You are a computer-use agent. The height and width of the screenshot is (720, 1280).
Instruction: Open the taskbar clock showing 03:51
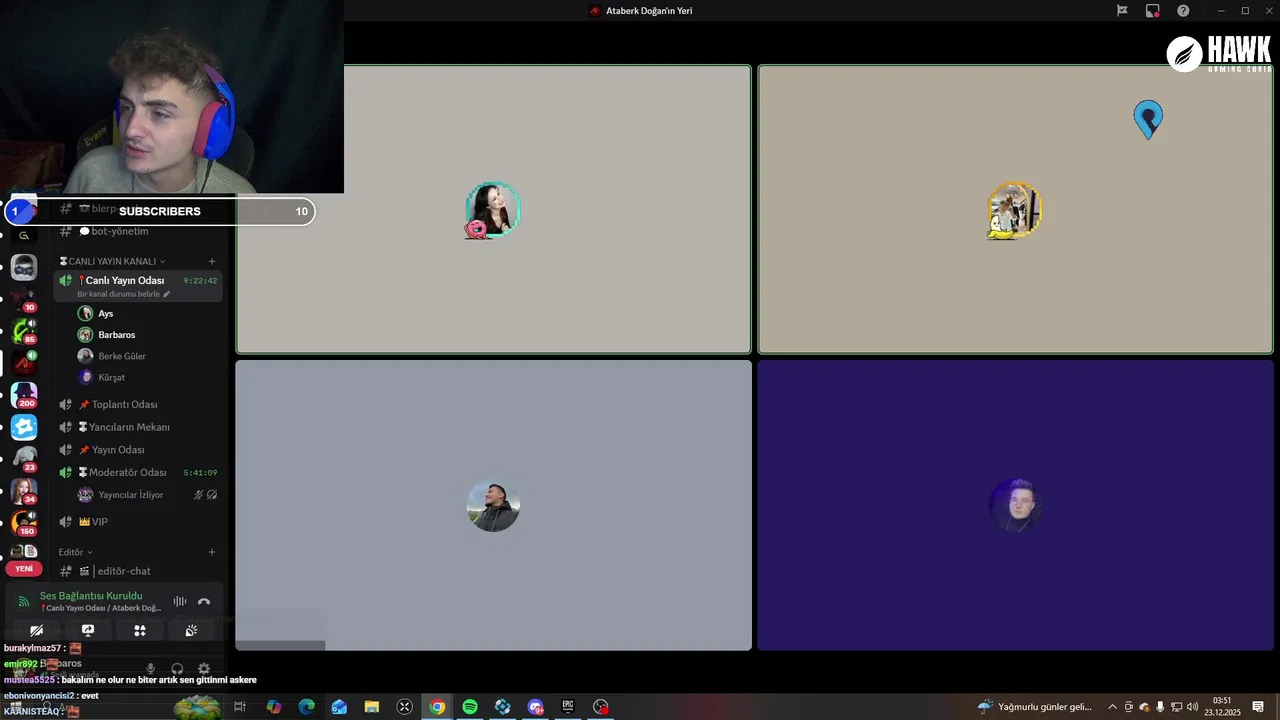click(1222, 707)
